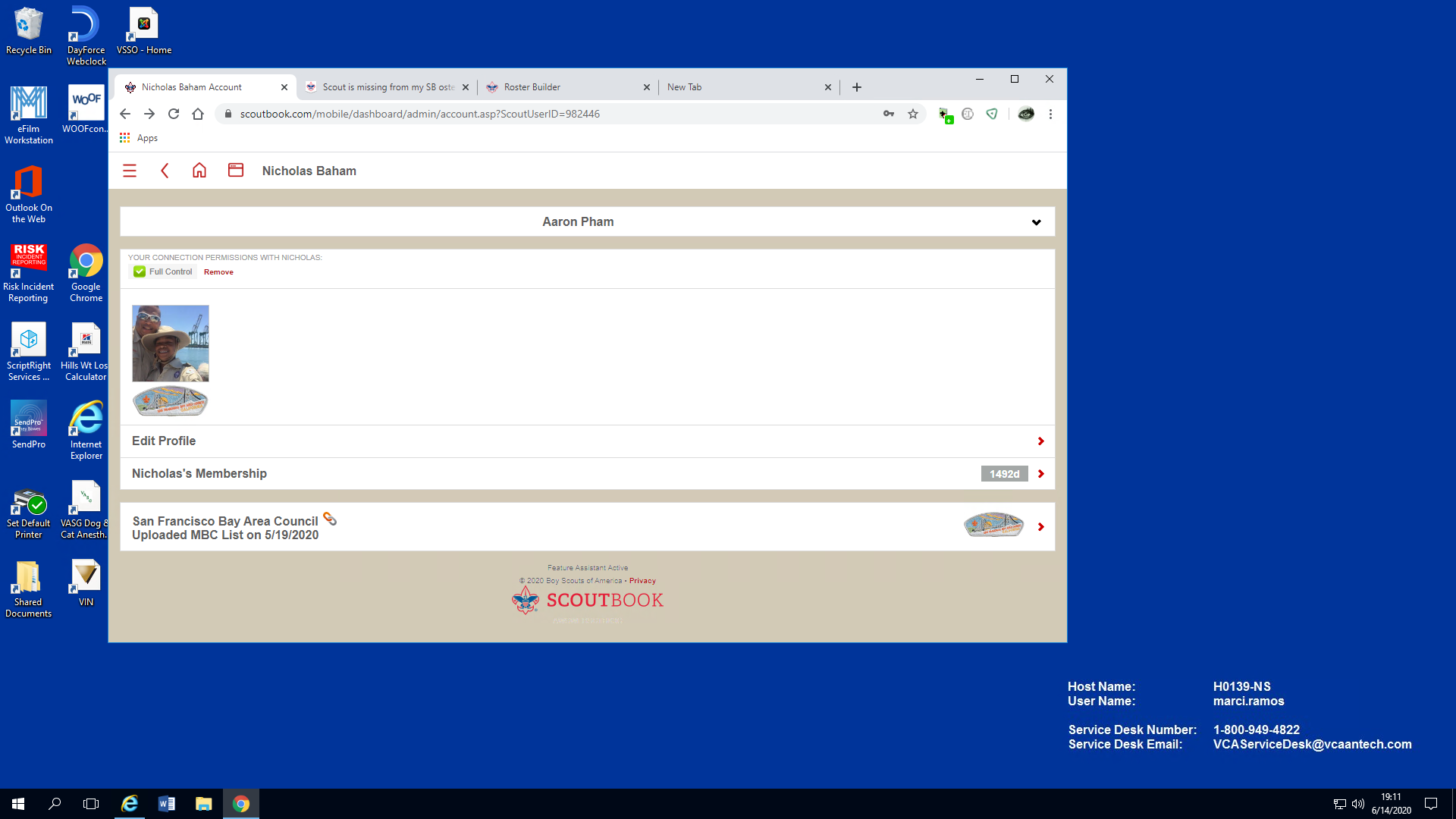Go to Scoutbook home dashboard icon
1456x819 pixels.
pos(199,171)
